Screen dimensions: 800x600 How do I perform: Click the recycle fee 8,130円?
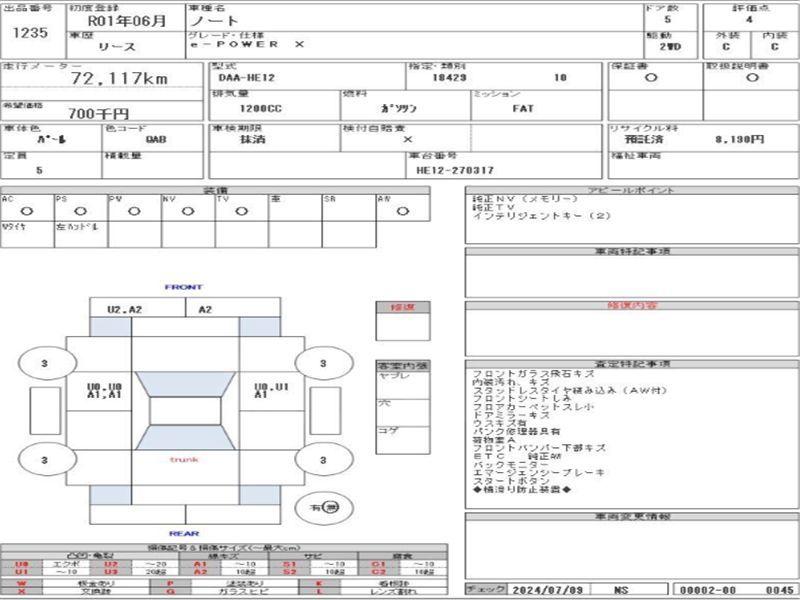(739, 139)
